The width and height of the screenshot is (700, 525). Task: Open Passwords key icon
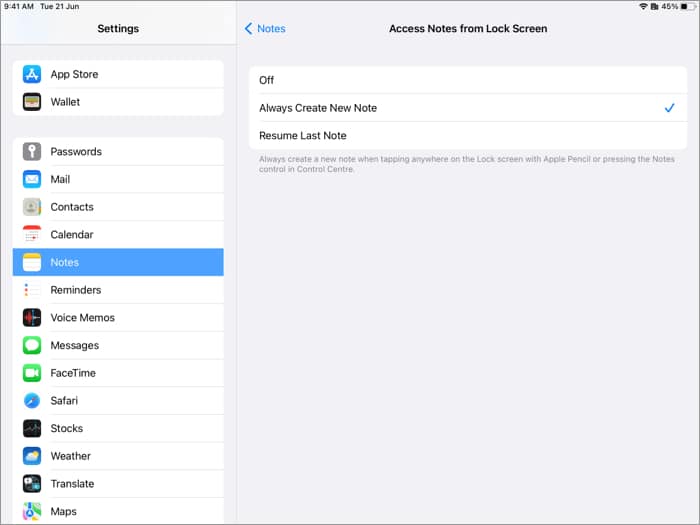[32, 152]
